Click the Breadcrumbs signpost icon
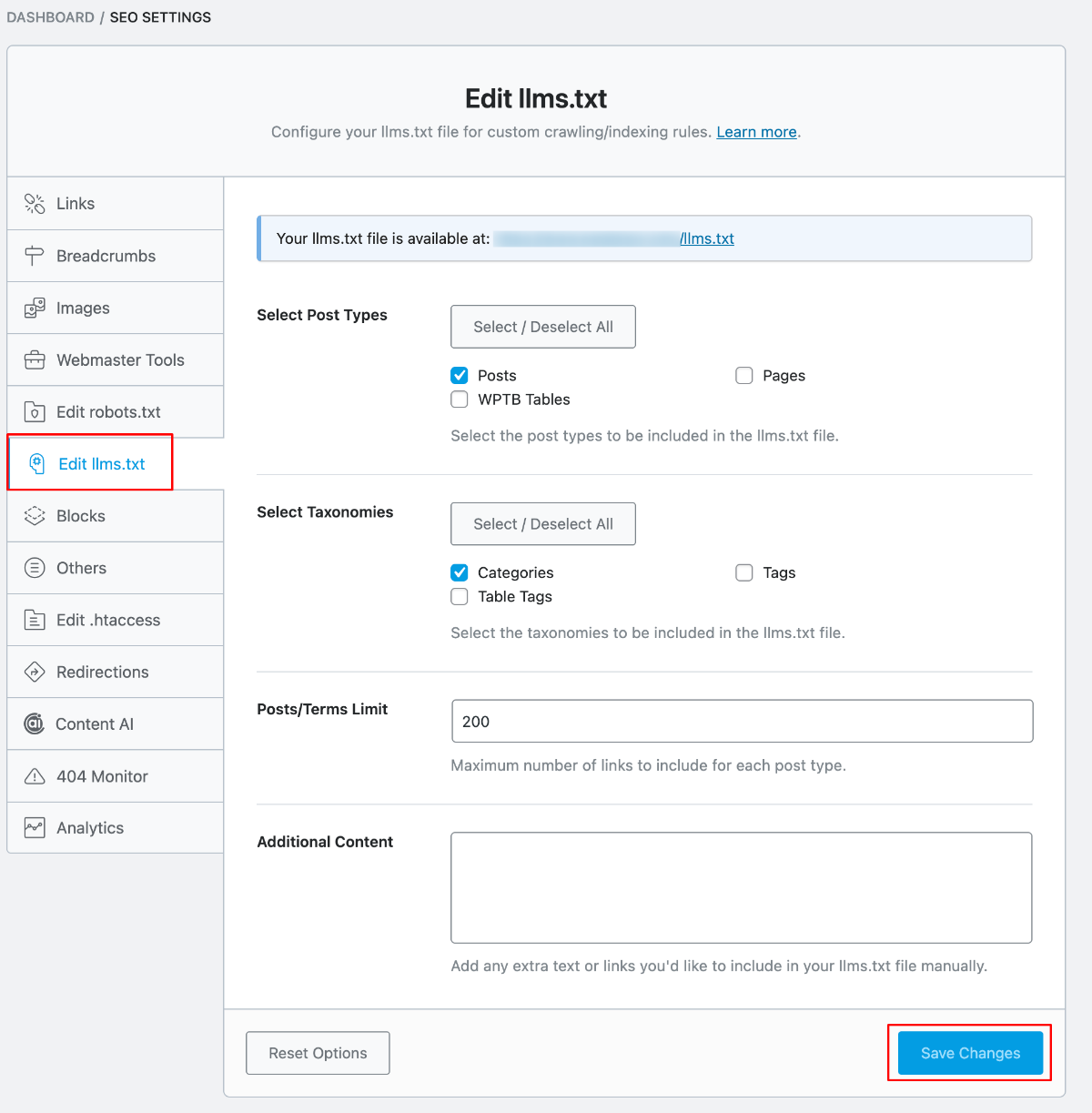The height and width of the screenshot is (1113, 1092). (35, 256)
